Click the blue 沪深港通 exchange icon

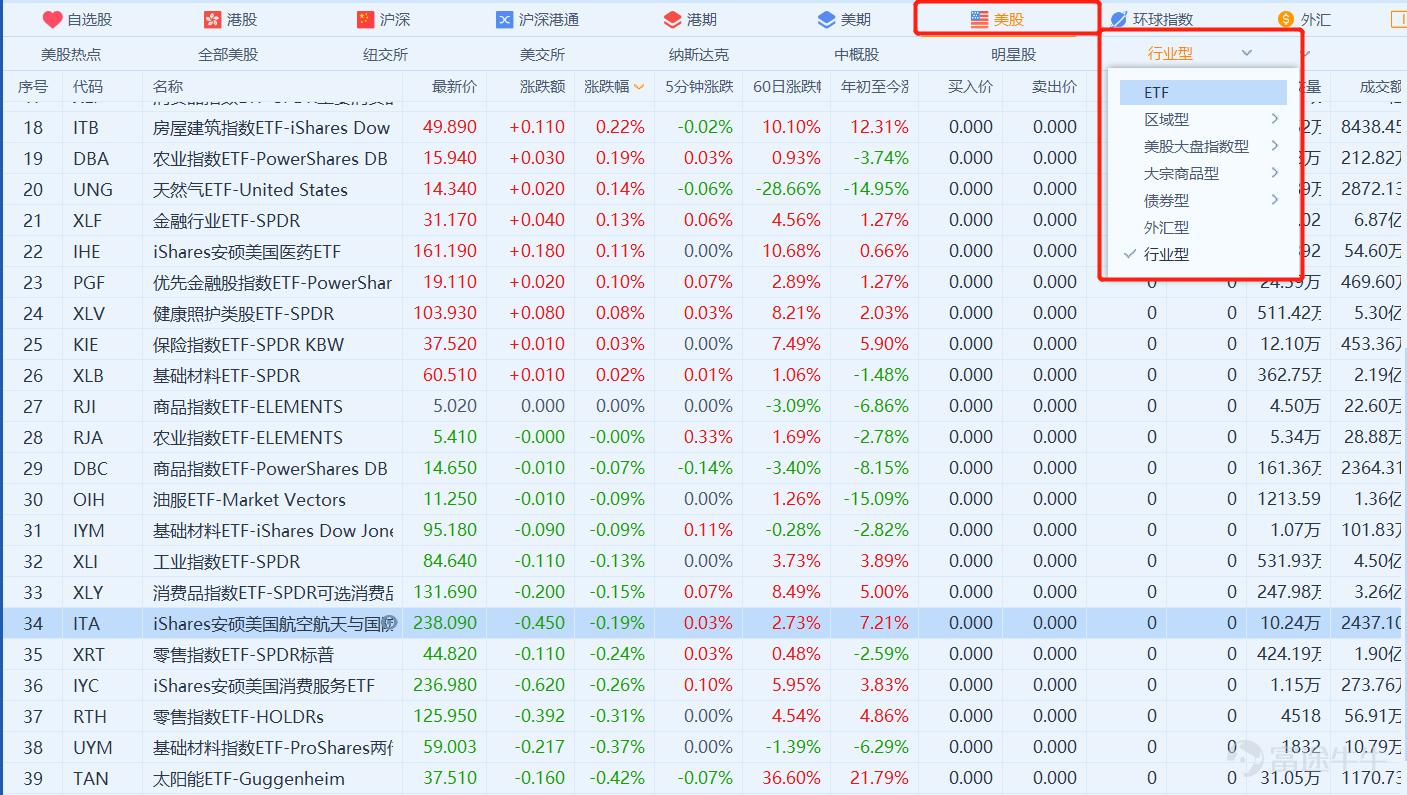[x=505, y=19]
